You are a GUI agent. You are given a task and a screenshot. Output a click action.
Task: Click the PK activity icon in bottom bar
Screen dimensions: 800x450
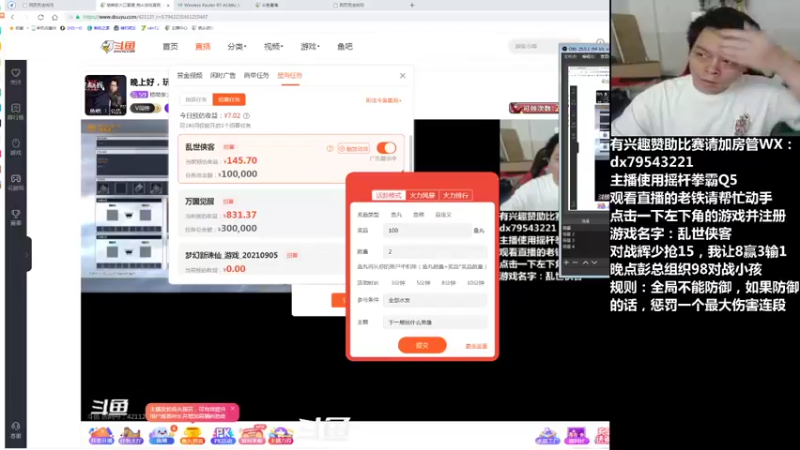[x=222, y=435]
